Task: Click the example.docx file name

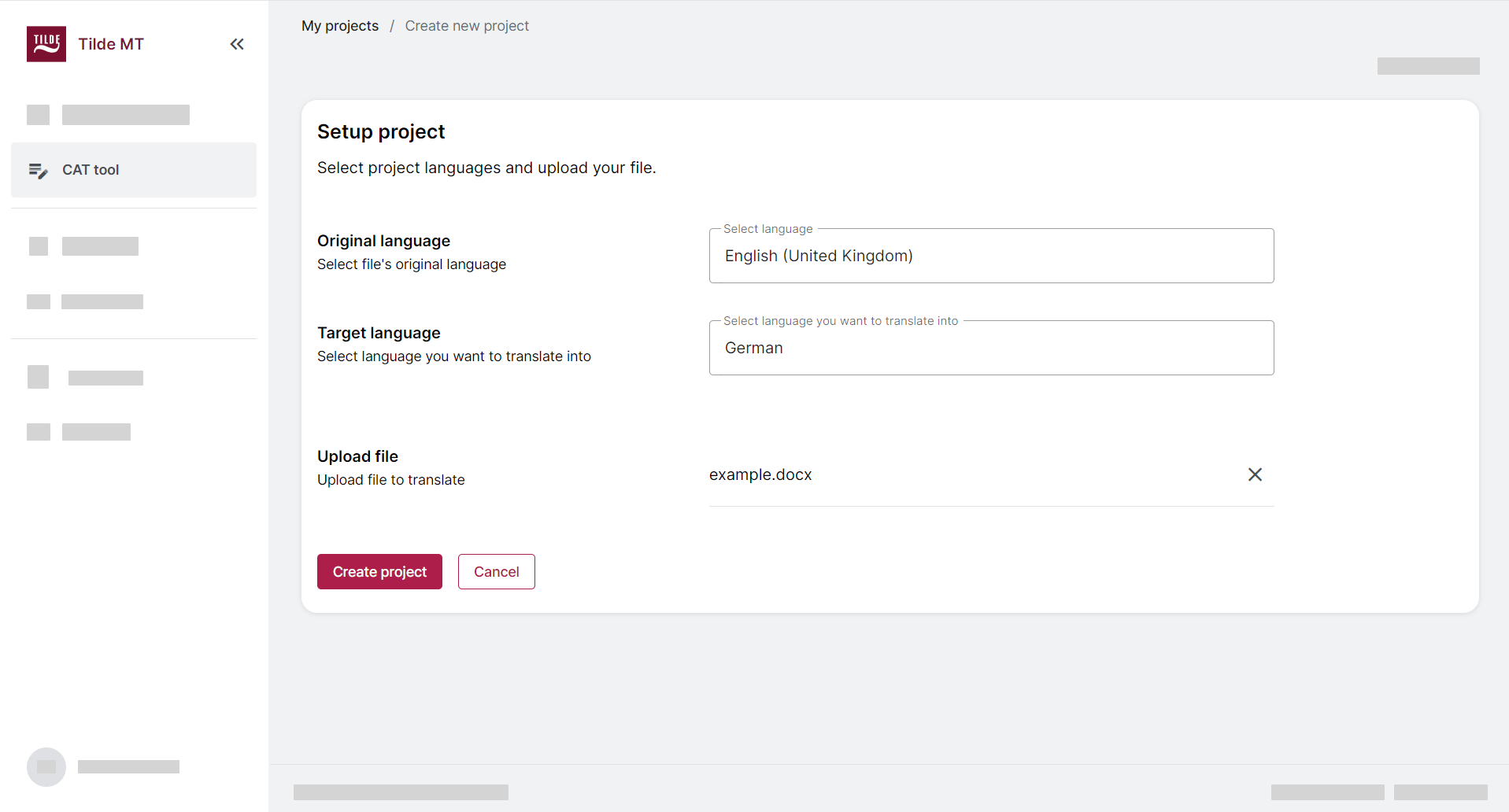Action: (760, 474)
